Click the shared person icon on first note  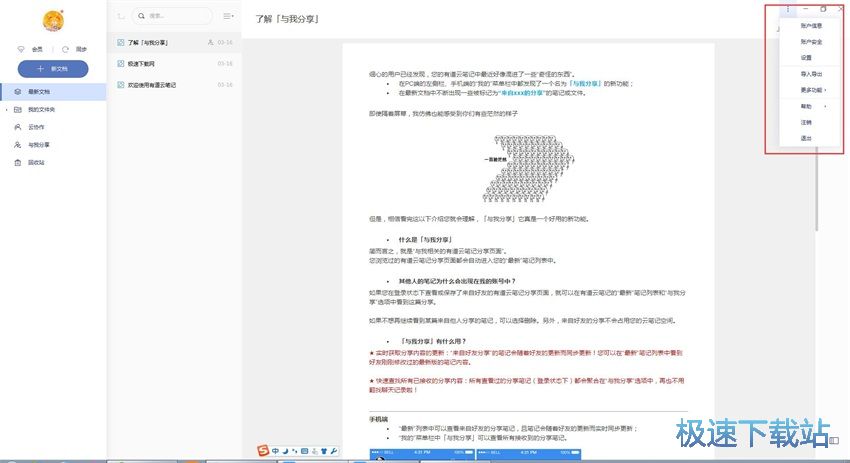click(x=210, y=42)
